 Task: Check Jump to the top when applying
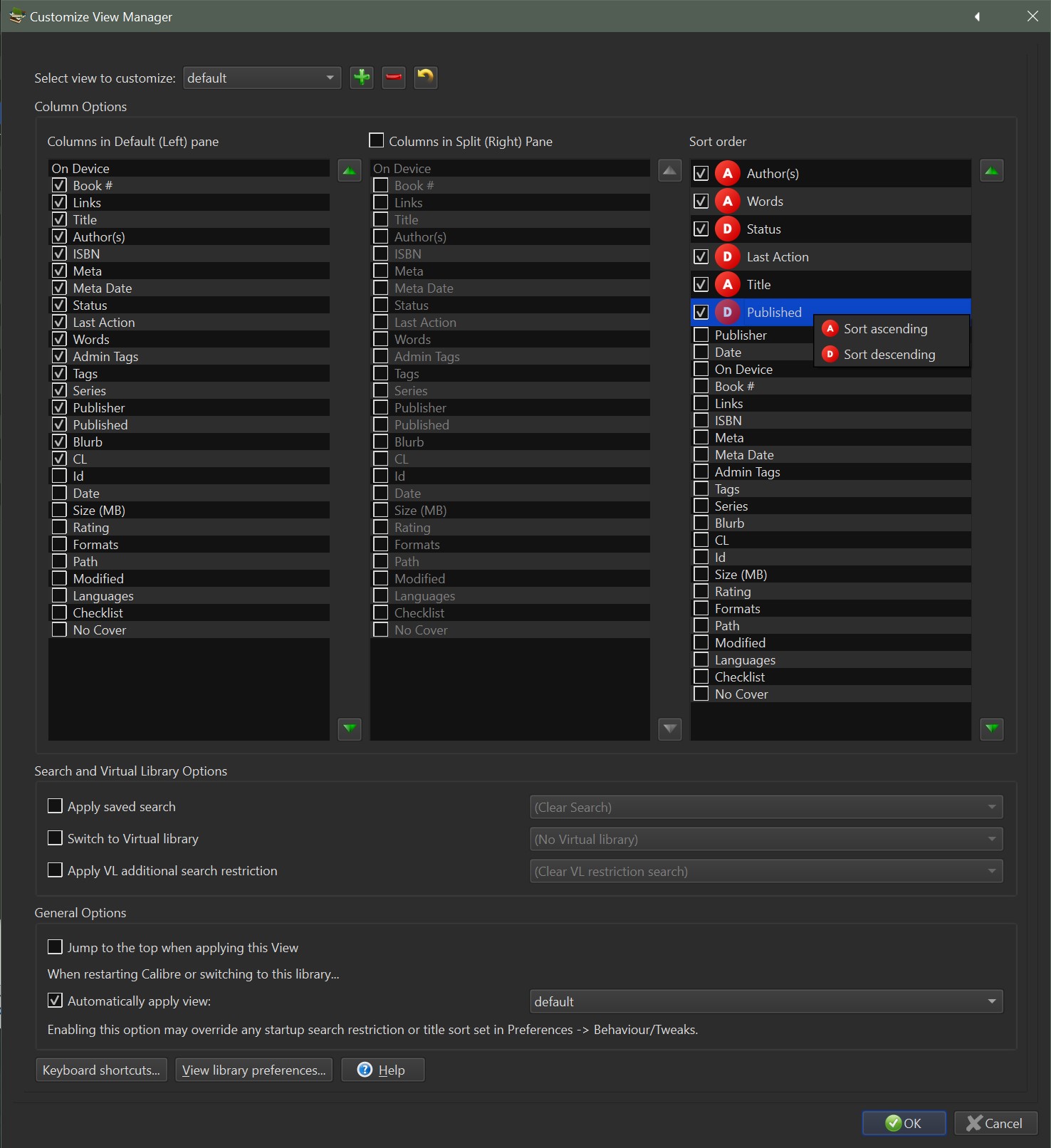[x=55, y=946]
